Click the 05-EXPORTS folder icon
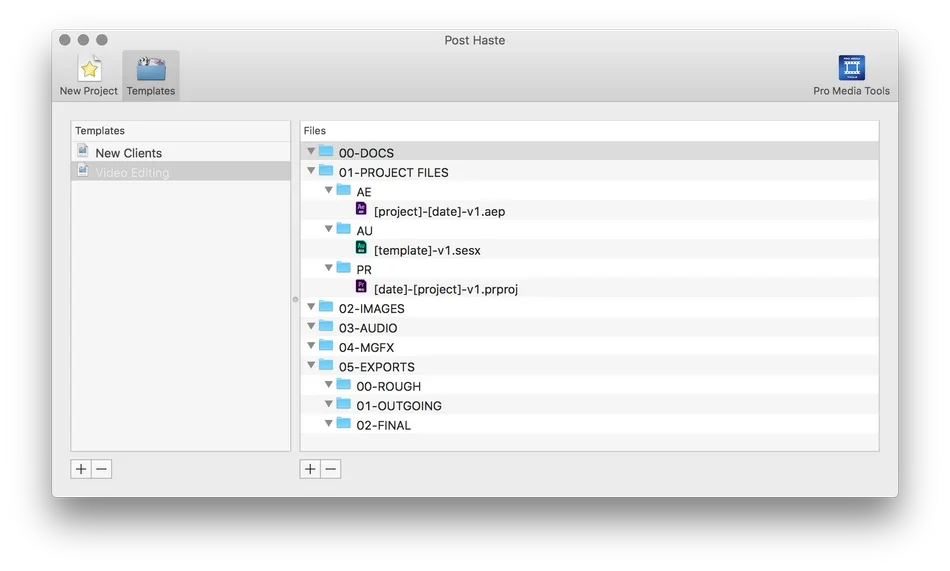Screen dimensions: 950x571 [x=326, y=365]
